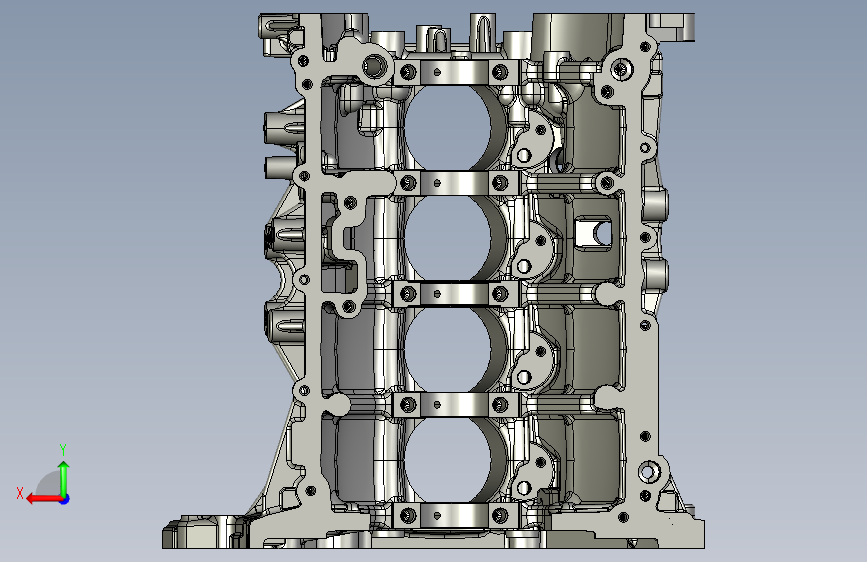Click the "X" label of the axis triad
The image size is (867, 562).
tap(20, 493)
